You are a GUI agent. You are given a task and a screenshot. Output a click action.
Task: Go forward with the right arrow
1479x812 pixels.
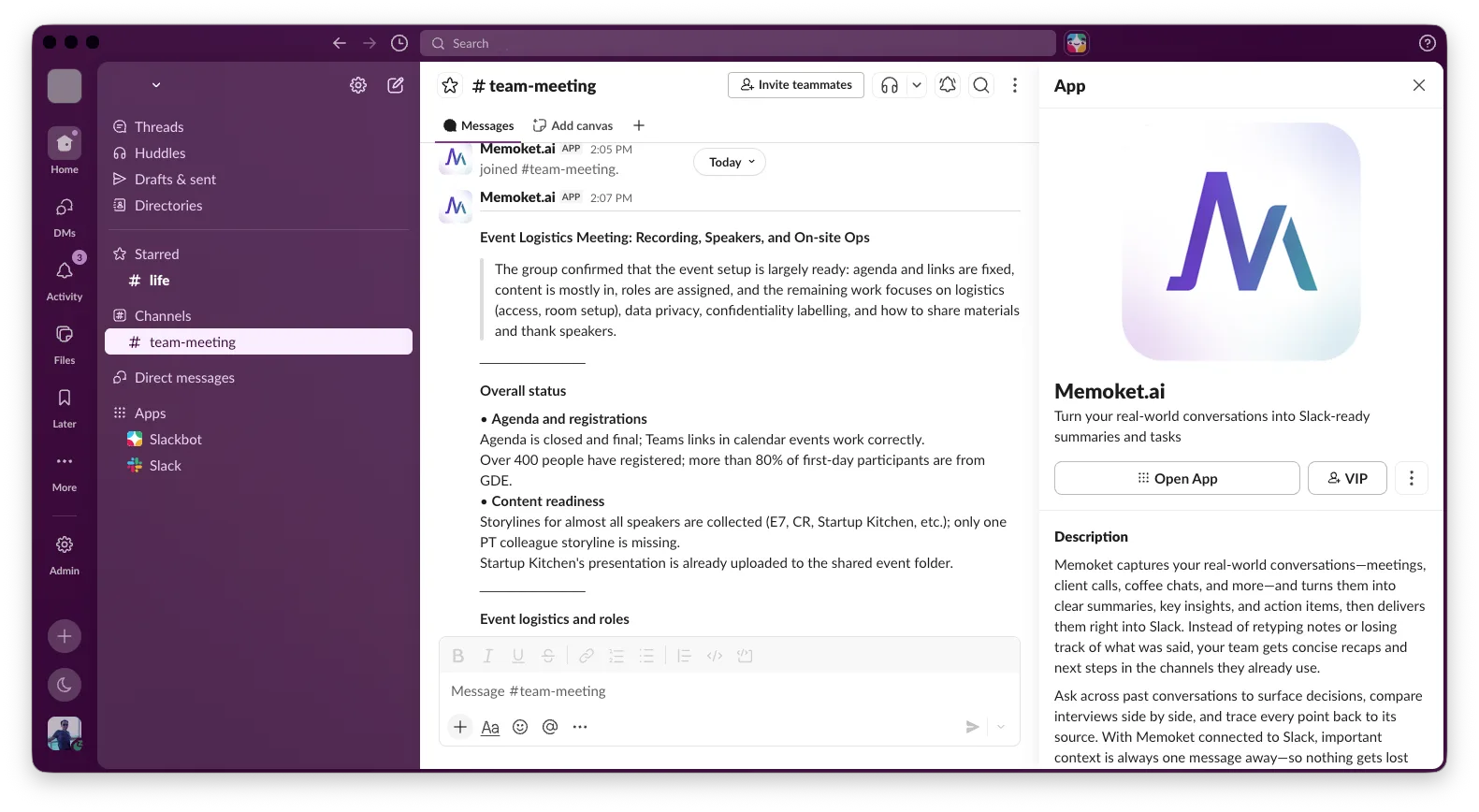tap(370, 43)
